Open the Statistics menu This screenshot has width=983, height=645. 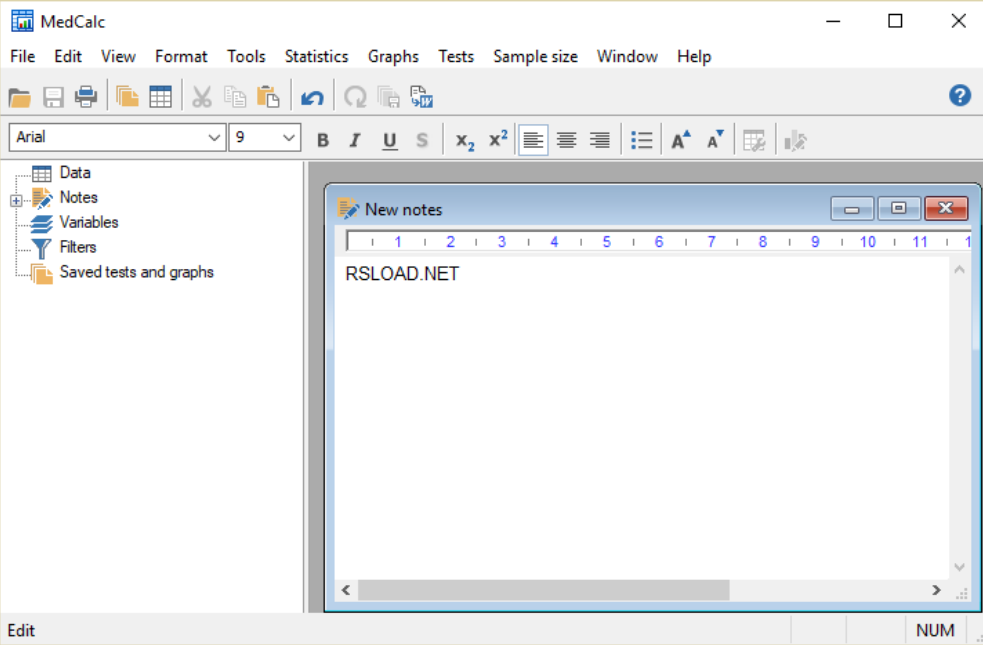(316, 56)
